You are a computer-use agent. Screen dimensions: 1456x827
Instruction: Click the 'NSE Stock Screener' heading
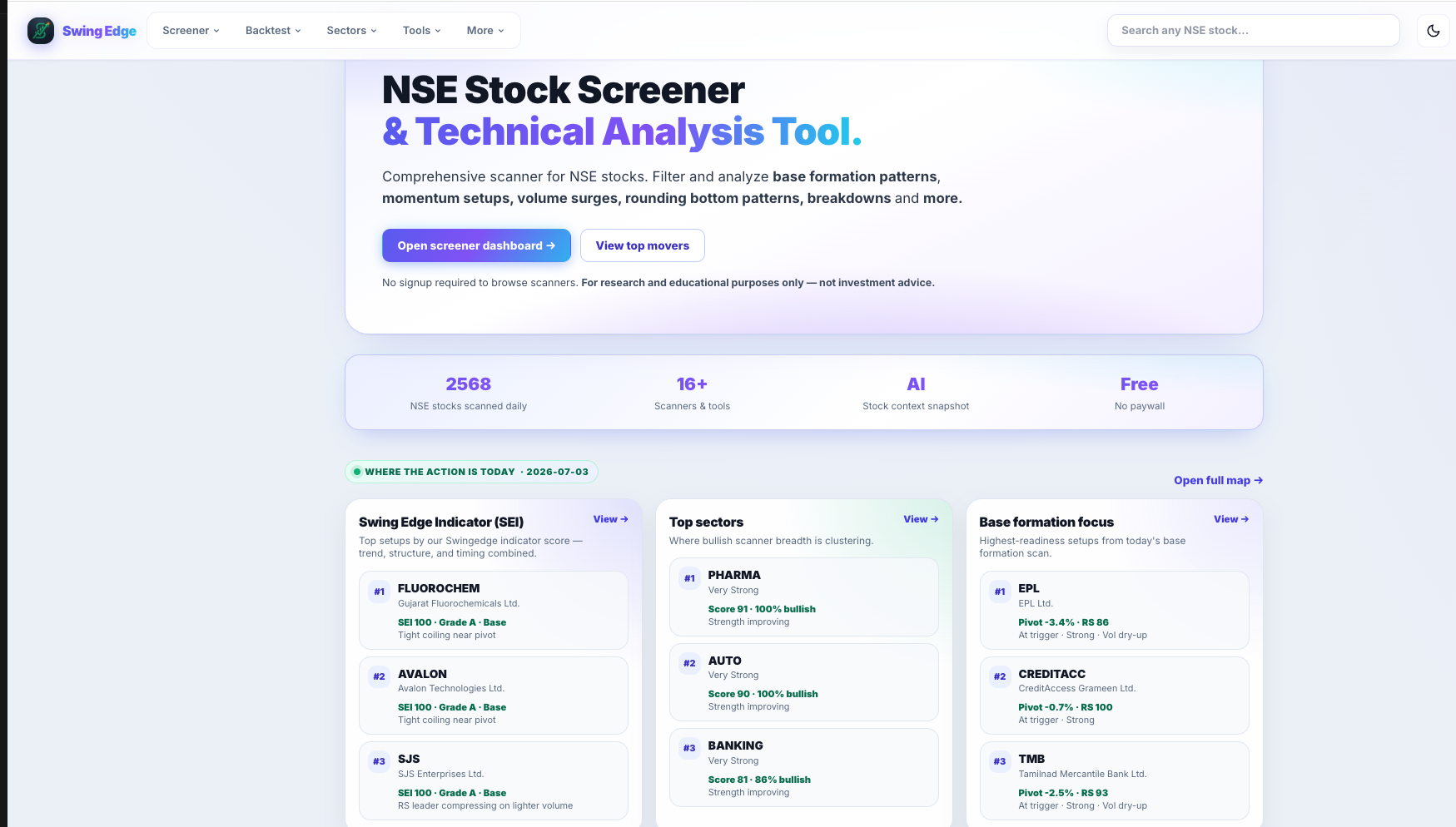point(564,90)
